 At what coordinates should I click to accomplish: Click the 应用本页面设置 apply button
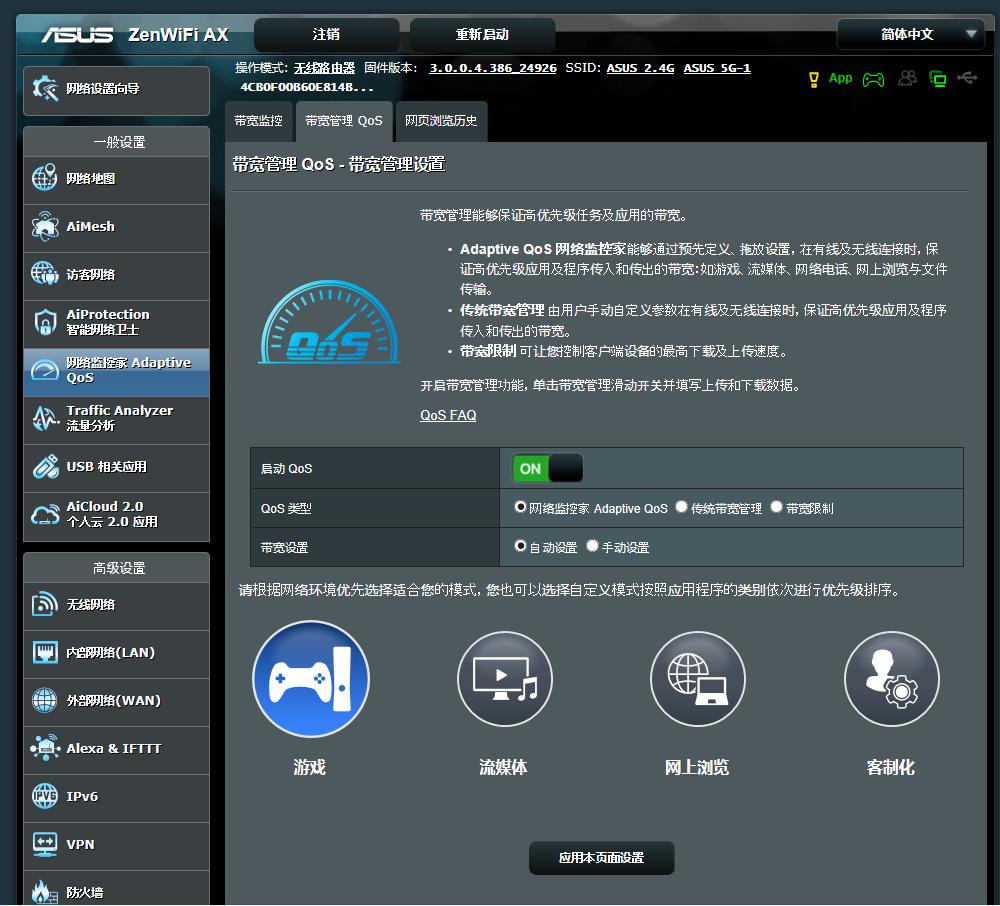point(601,857)
